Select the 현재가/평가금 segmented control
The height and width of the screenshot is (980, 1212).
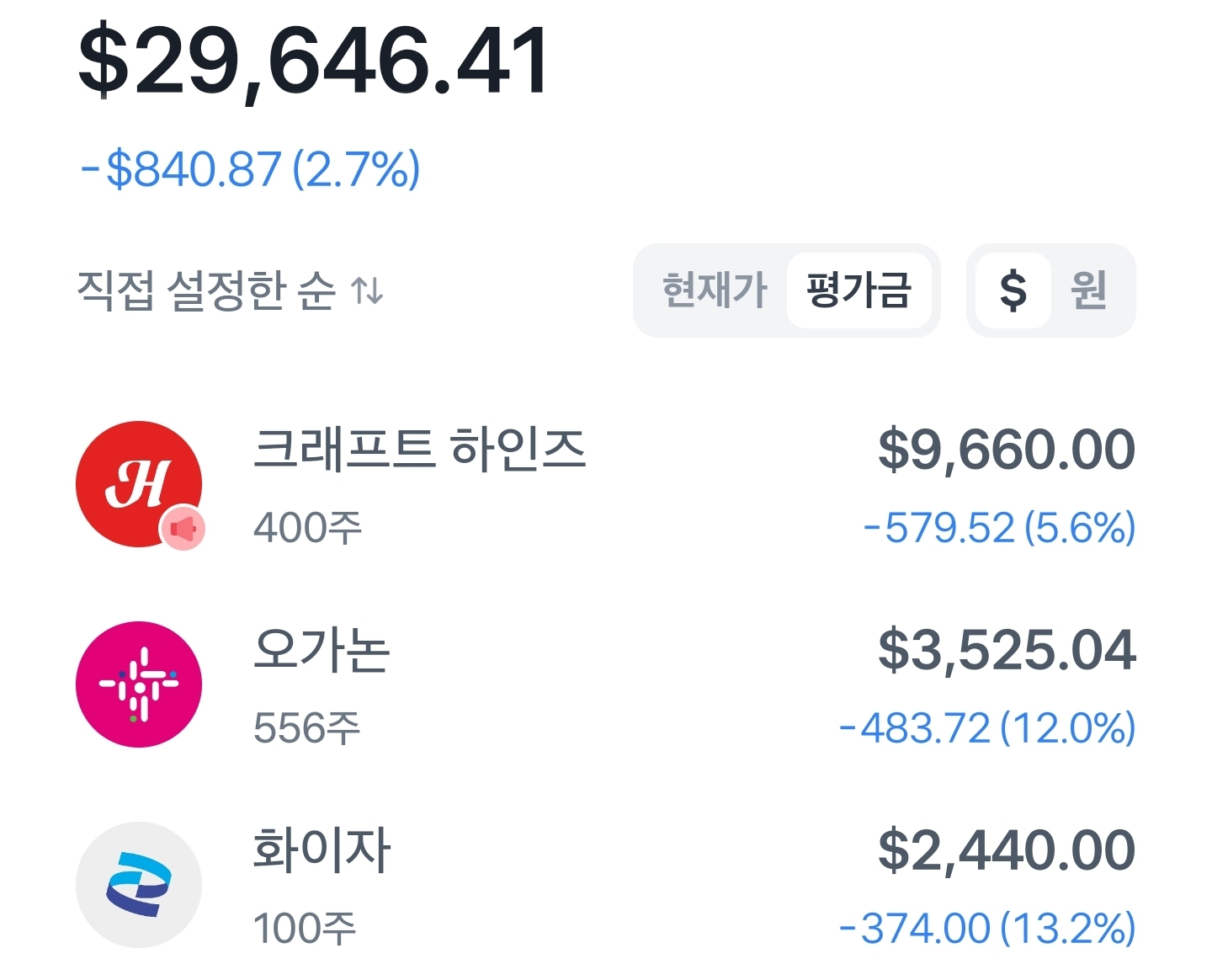(787, 290)
